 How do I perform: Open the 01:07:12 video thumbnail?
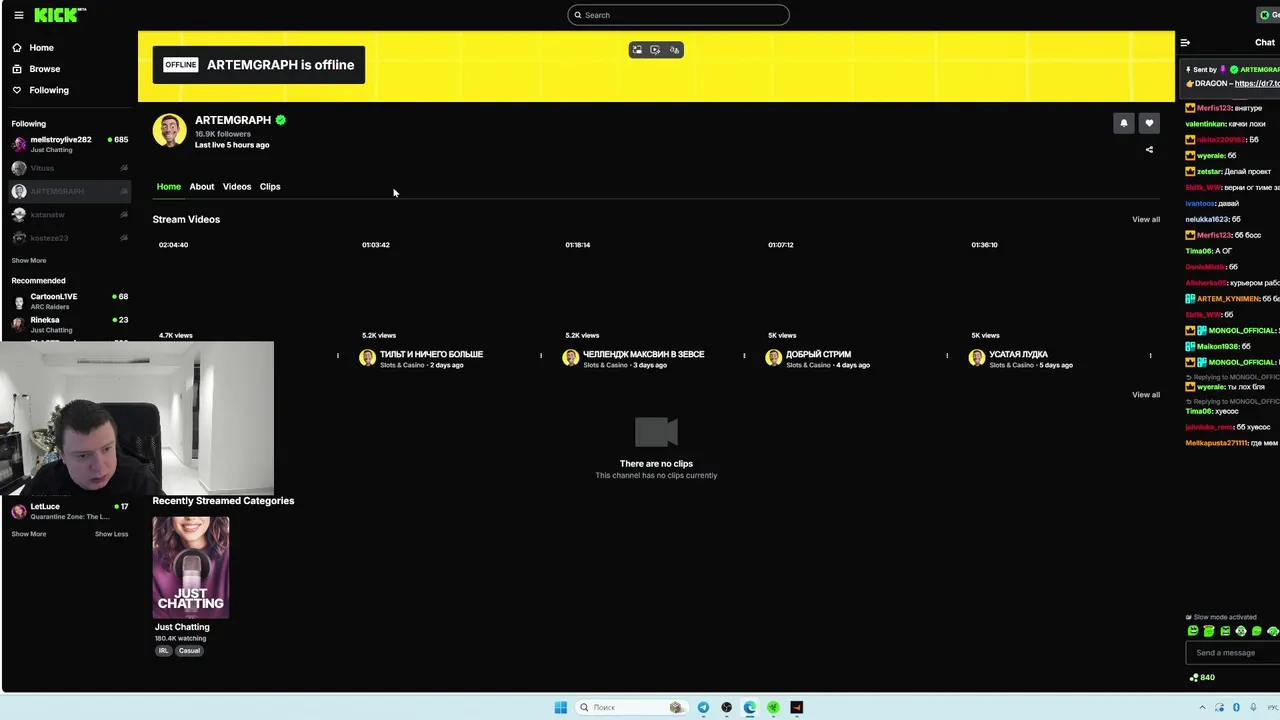(858, 289)
